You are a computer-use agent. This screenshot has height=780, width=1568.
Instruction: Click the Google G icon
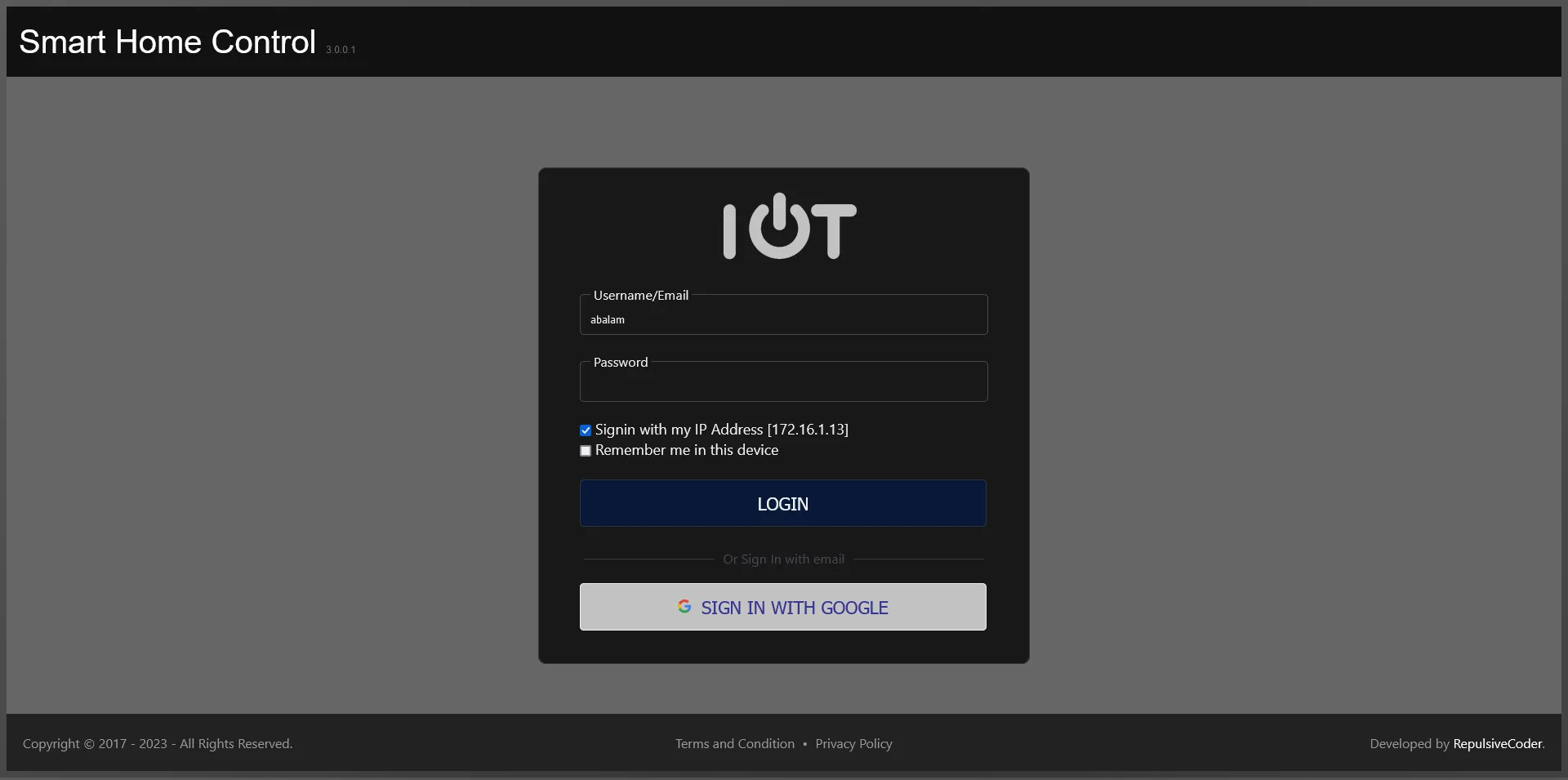pos(684,607)
